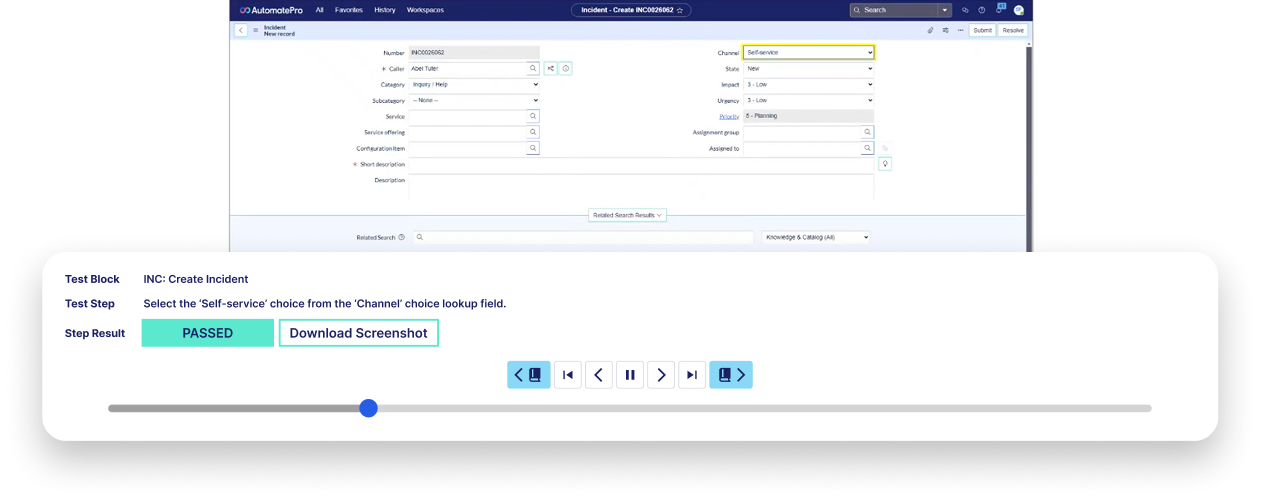Screen dimensions: 1261x501
Task: Click the blue playback progress slider handle
Action: [368, 408]
